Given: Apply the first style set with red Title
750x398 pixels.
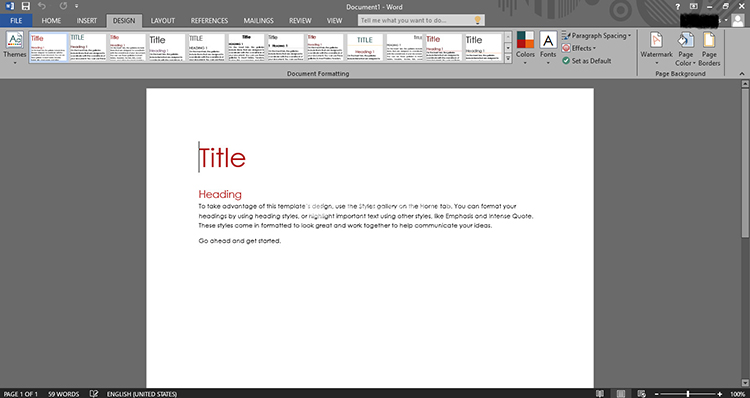Looking at the screenshot, I should [x=48, y=47].
